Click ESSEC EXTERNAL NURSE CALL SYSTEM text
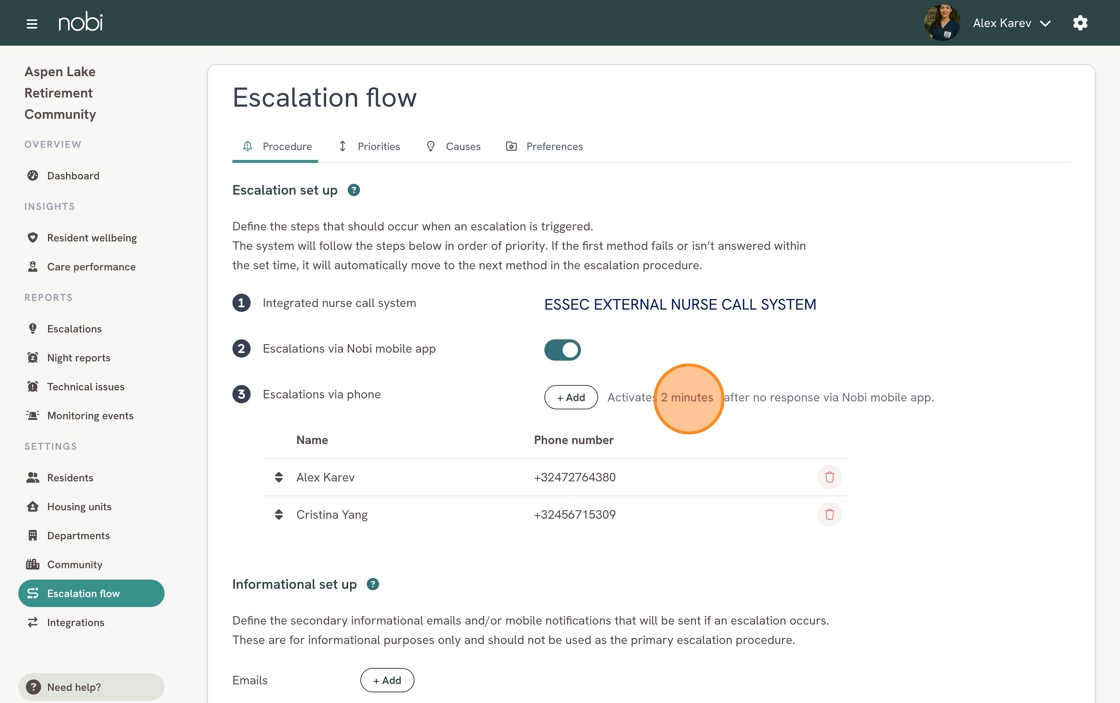This screenshot has height=703, width=1120. tap(680, 304)
